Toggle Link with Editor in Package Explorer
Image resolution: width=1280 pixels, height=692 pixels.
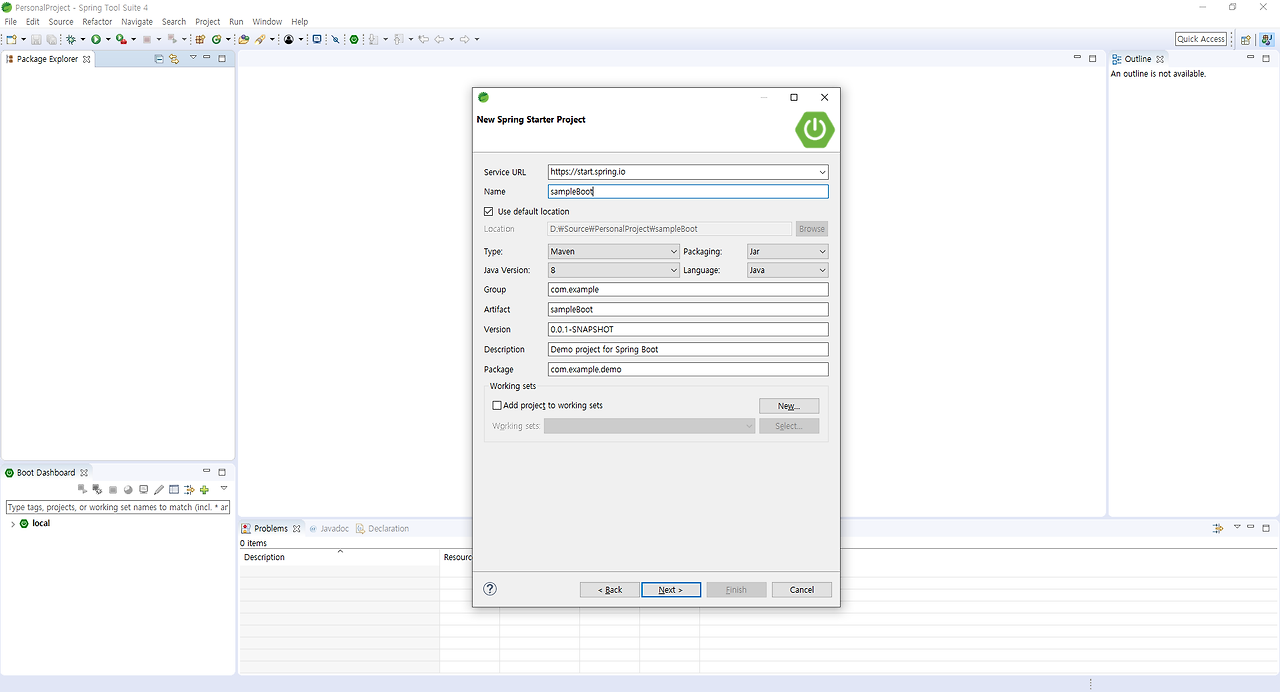click(174, 59)
